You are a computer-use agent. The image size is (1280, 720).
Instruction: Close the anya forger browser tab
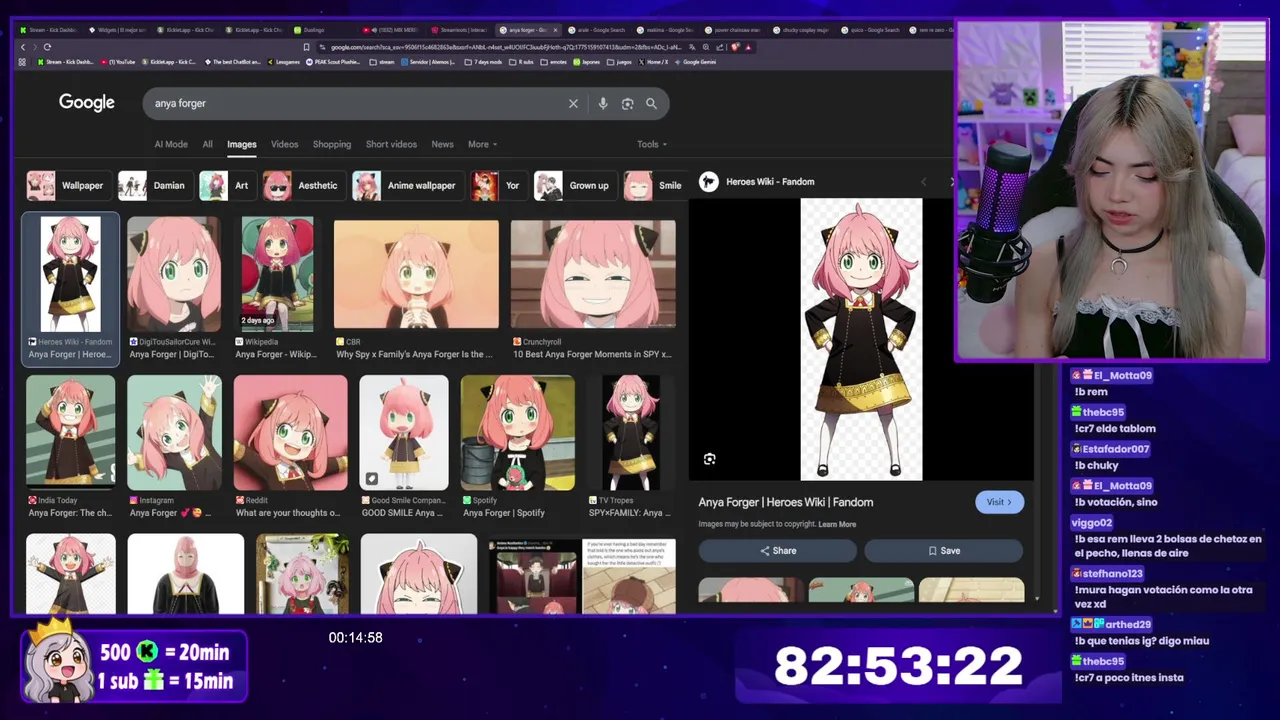[x=555, y=30]
